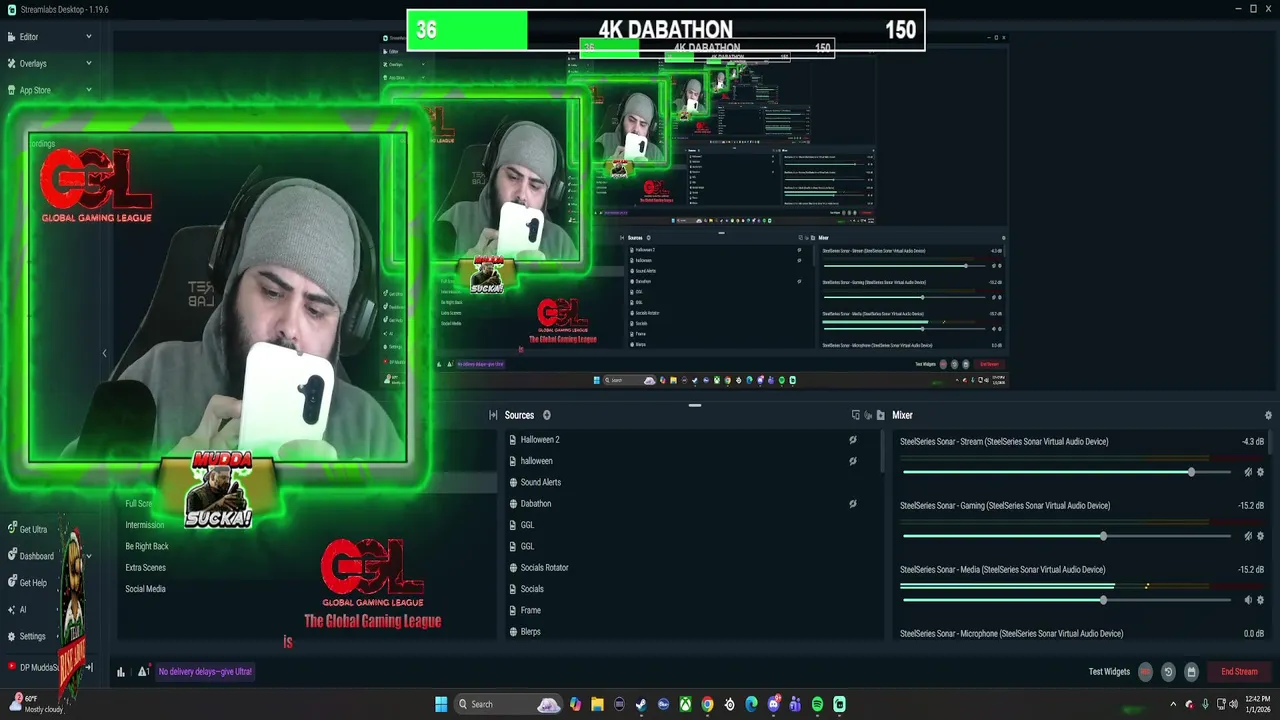The height and width of the screenshot is (720, 1280).
Task: Click the icon left of Sources title
Action: point(493,415)
